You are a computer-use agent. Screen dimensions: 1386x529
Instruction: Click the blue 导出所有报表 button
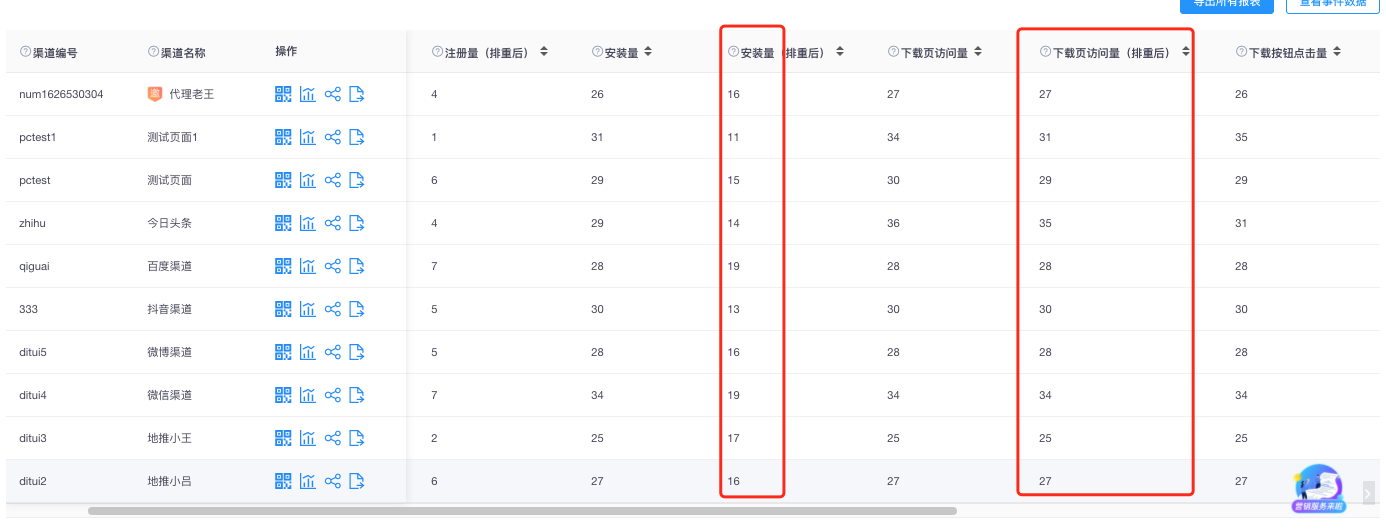pyautogui.click(x=1226, y=4)
